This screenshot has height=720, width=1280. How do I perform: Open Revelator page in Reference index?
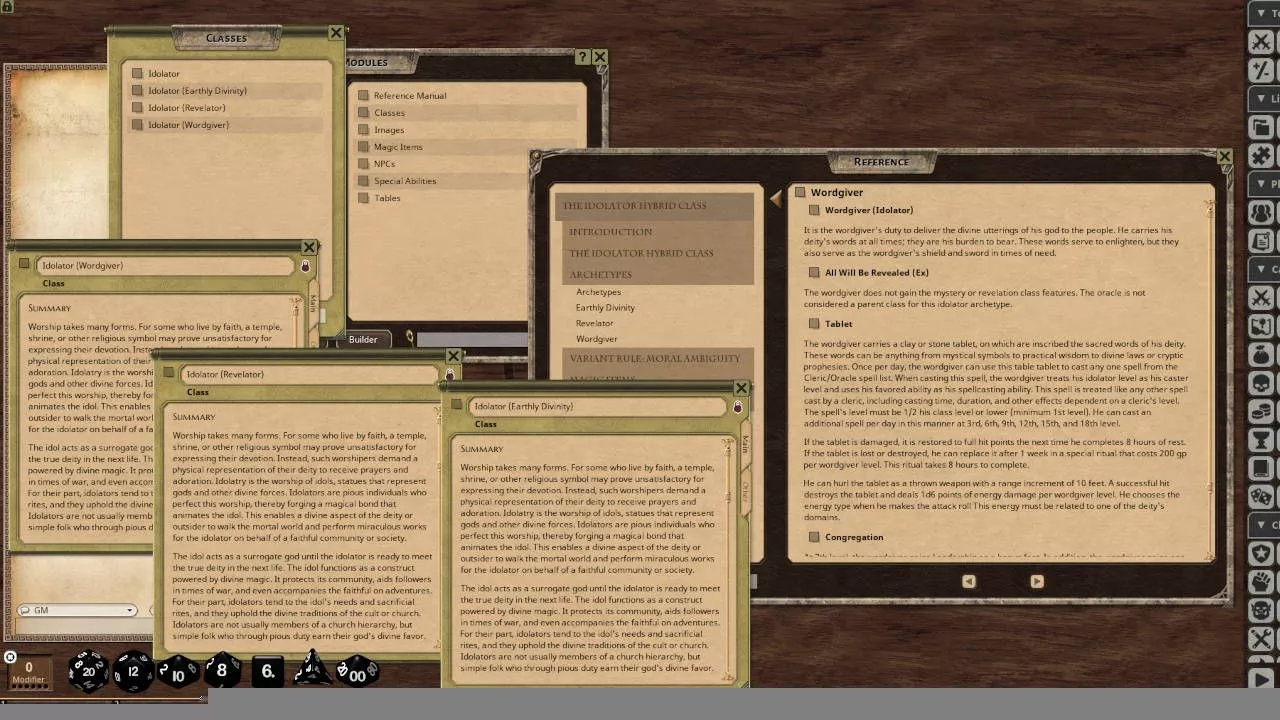595,323
